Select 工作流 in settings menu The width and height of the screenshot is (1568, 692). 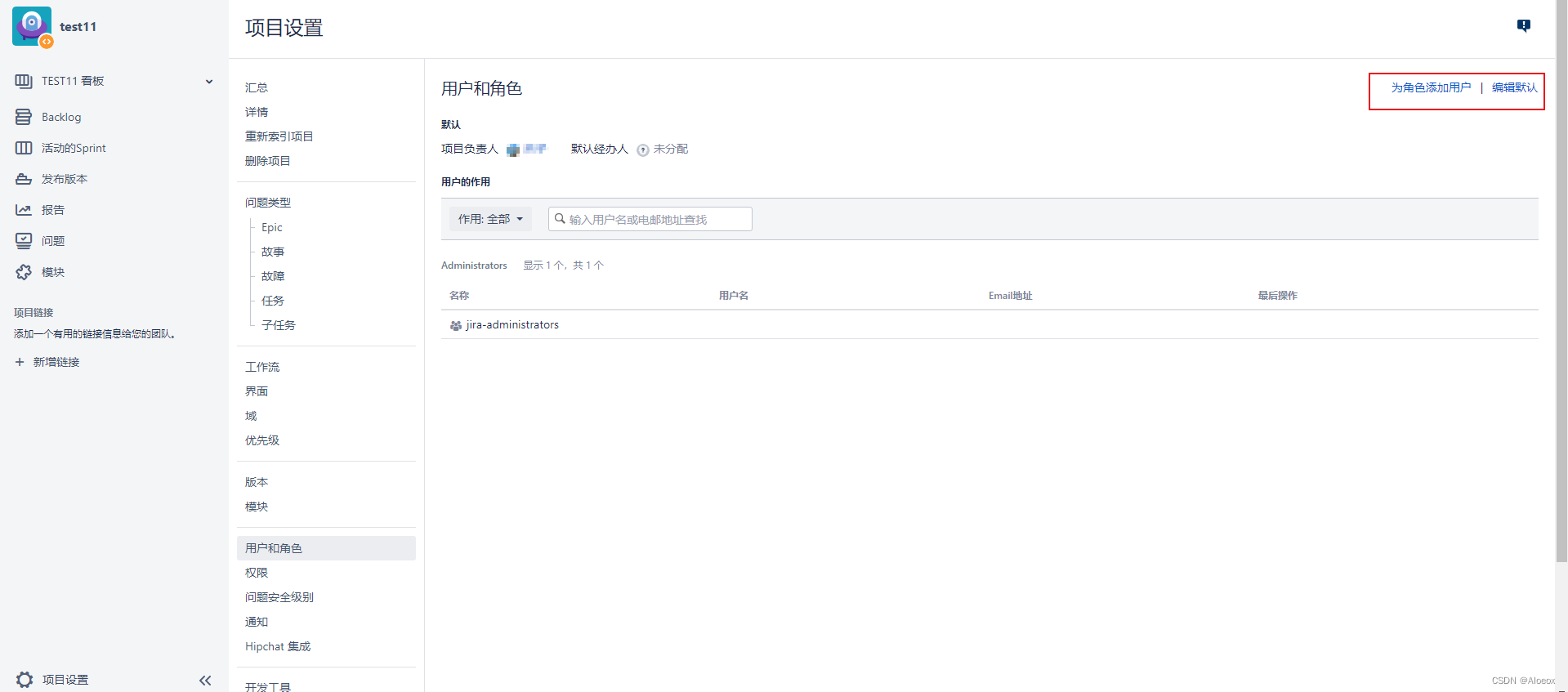pos(262,367)
